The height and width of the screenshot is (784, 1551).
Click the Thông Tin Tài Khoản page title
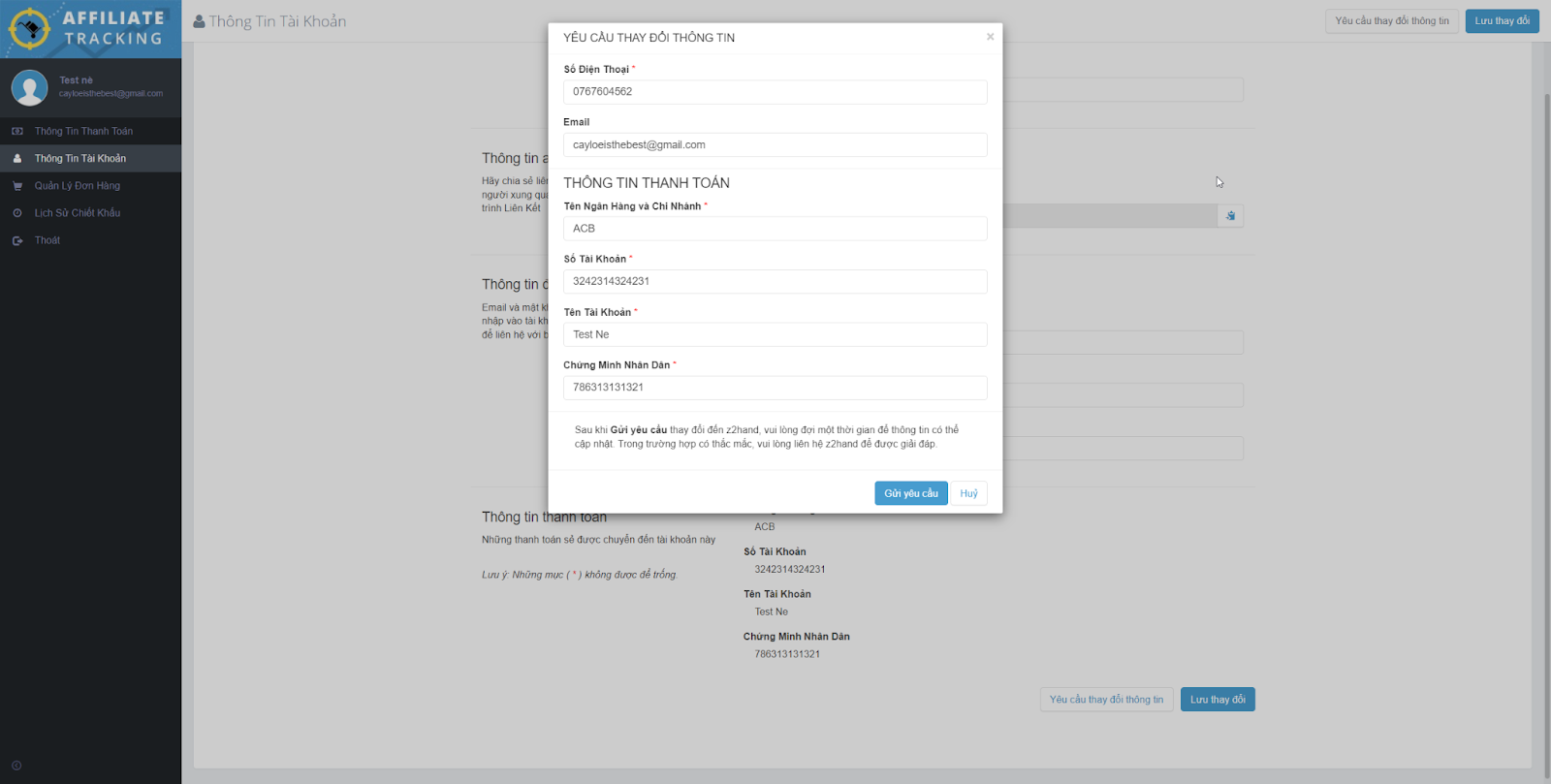pos(277,21)
